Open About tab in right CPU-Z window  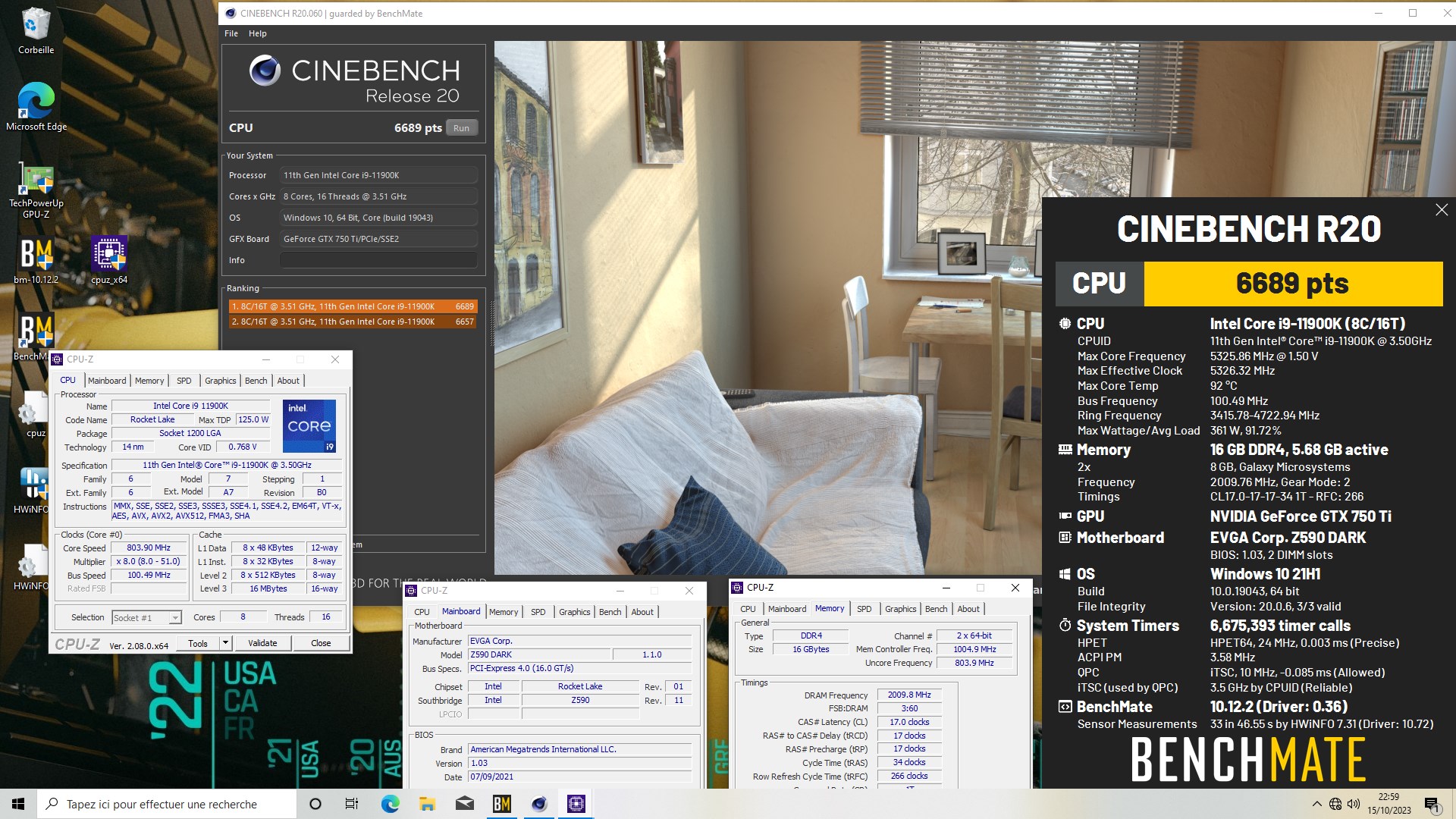968,609
